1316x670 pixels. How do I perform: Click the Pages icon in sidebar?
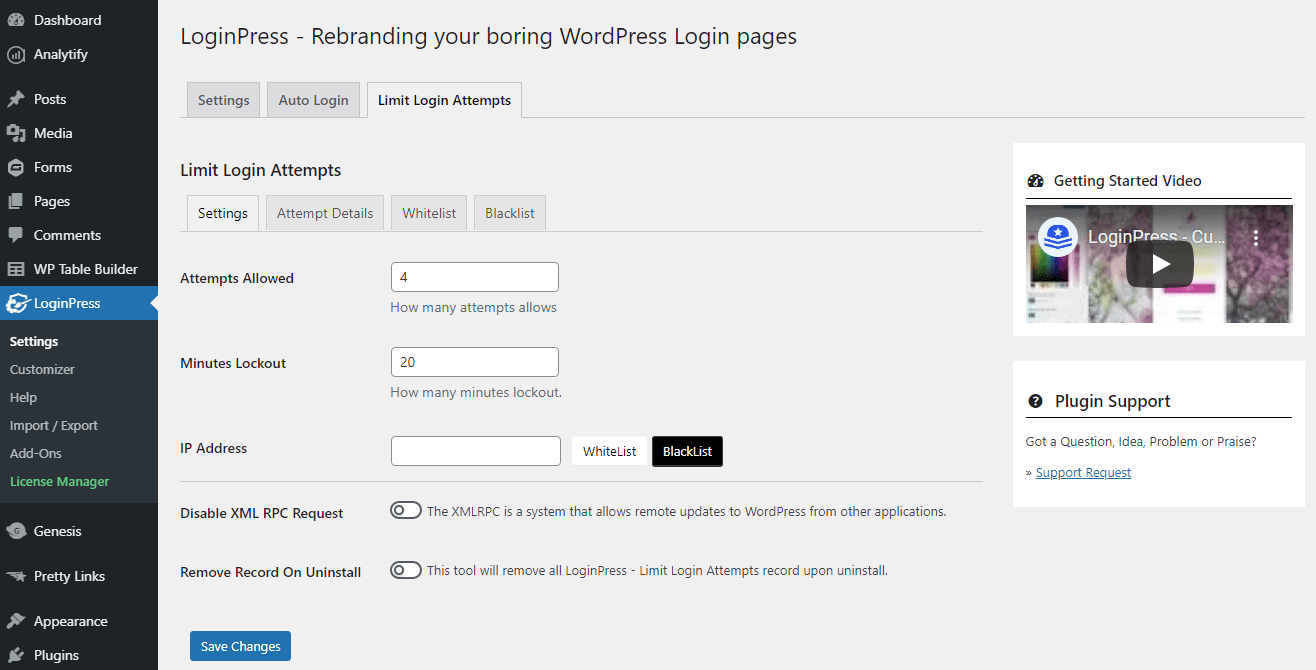pyautogui.click(x=15, y=201)
